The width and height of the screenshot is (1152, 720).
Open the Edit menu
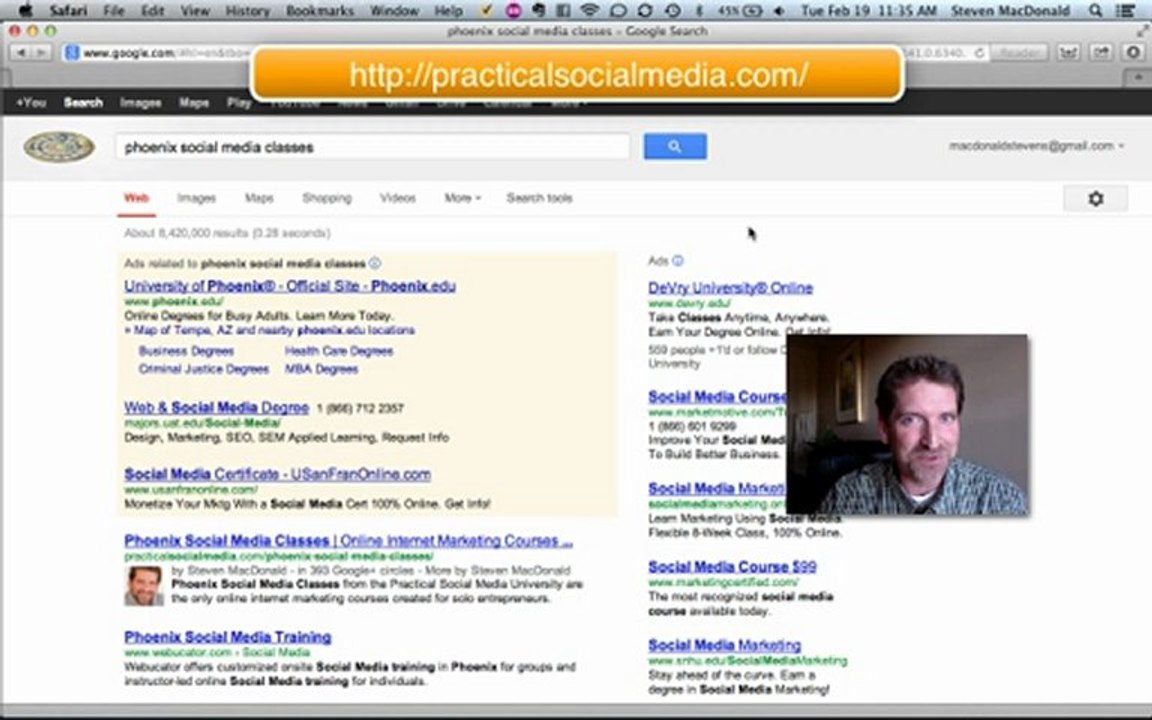coord(152,10)
